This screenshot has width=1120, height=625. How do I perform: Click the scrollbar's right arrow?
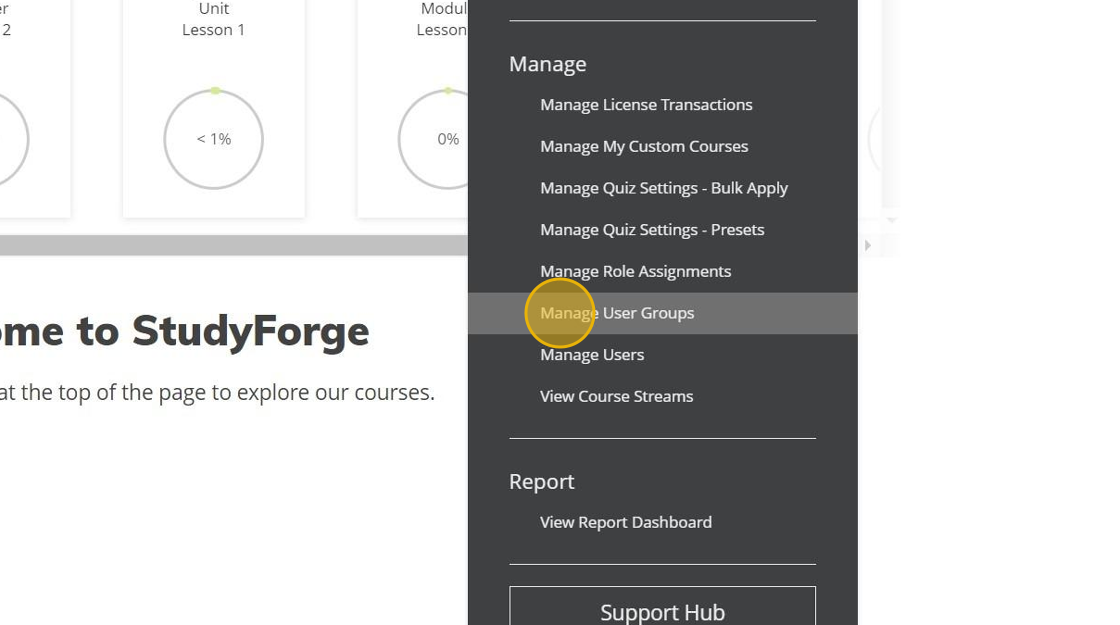[867, 245]
